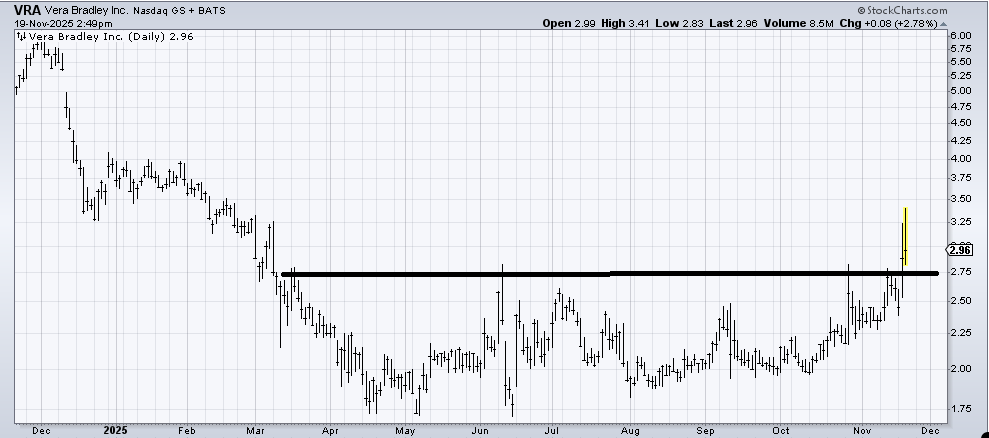Click the Aug month label on time axis
The height and width of the screenshot is (438, 989).
pos(631,430)
